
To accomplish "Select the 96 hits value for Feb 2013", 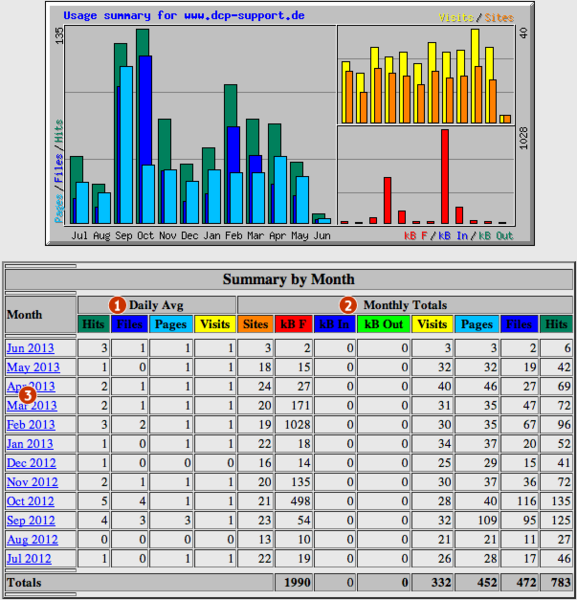I will coord(564,424).
